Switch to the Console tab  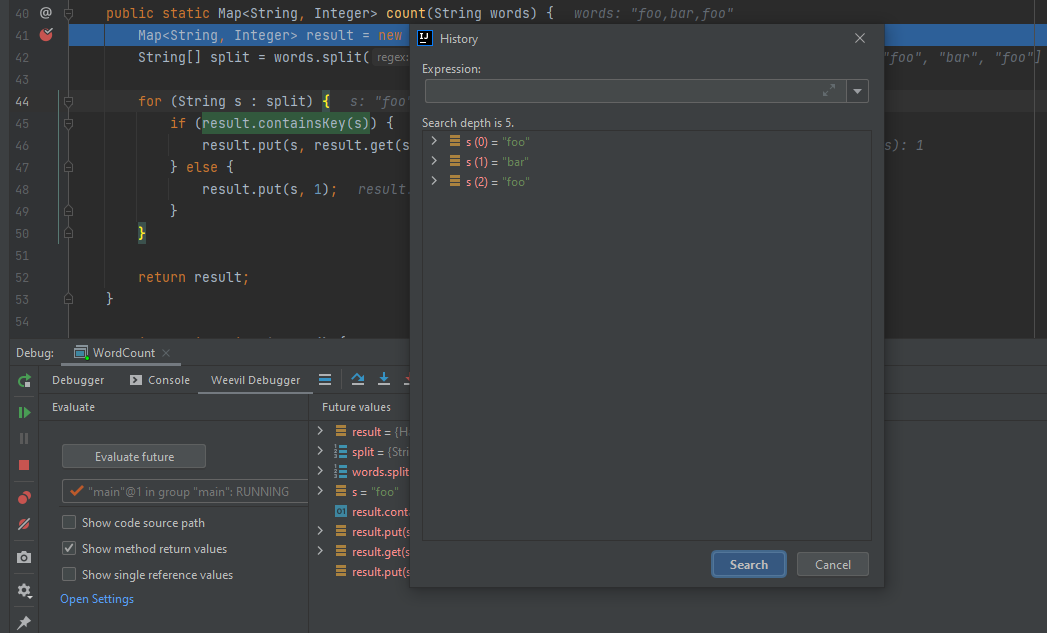160,380
